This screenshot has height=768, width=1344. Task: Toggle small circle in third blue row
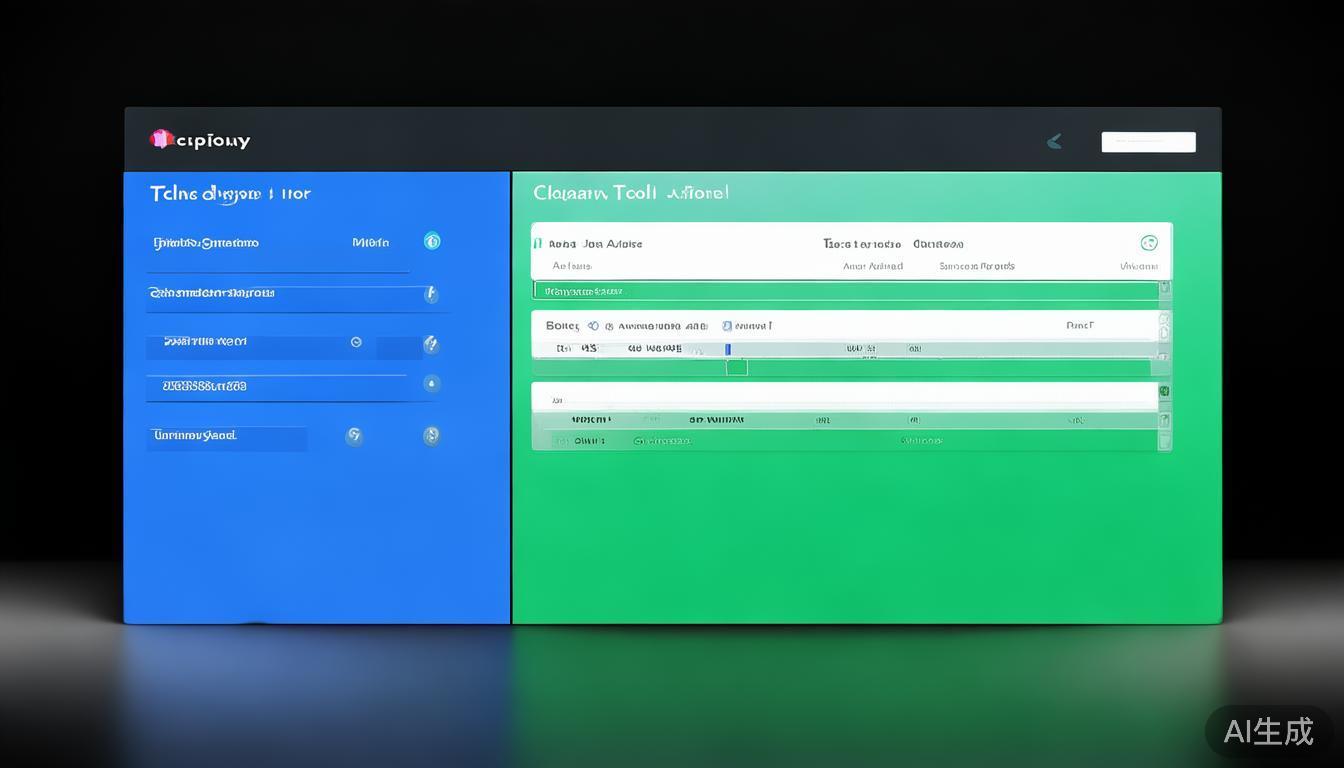point(356,342)
